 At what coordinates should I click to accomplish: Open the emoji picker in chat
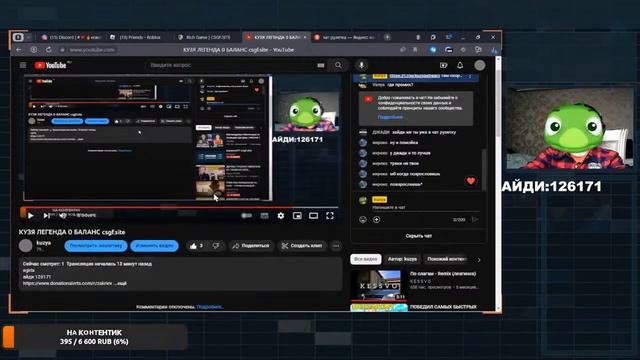[362, 220]
